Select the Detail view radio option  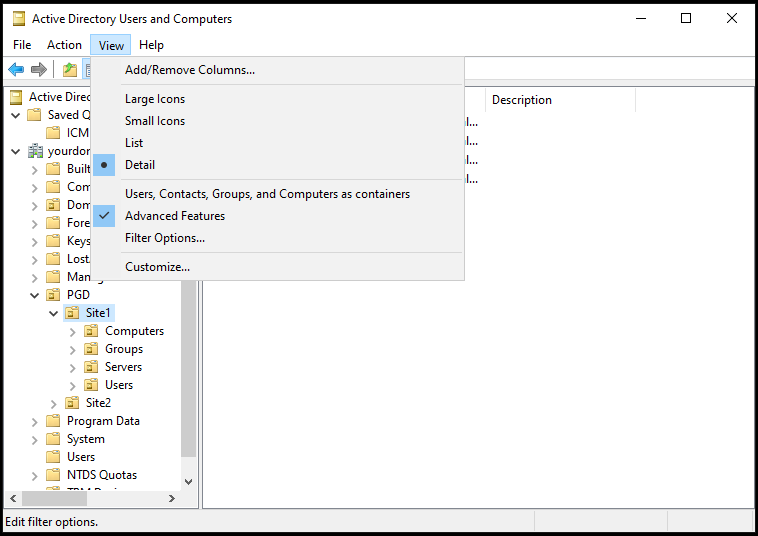click(x=277, y=165)
